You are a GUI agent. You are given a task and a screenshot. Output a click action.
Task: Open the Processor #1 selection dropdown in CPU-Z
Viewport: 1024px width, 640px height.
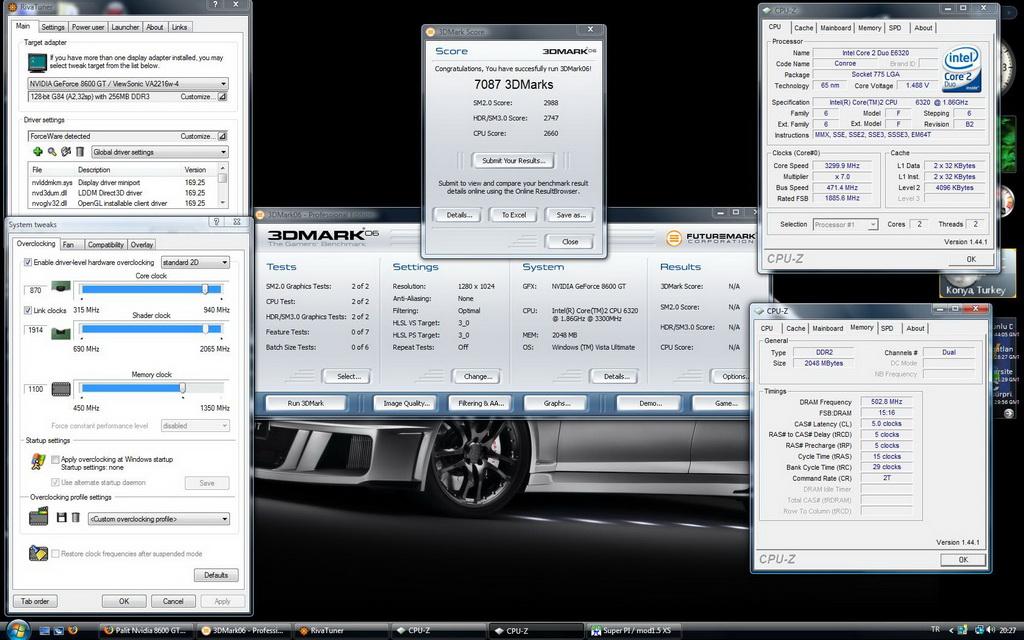845,224
